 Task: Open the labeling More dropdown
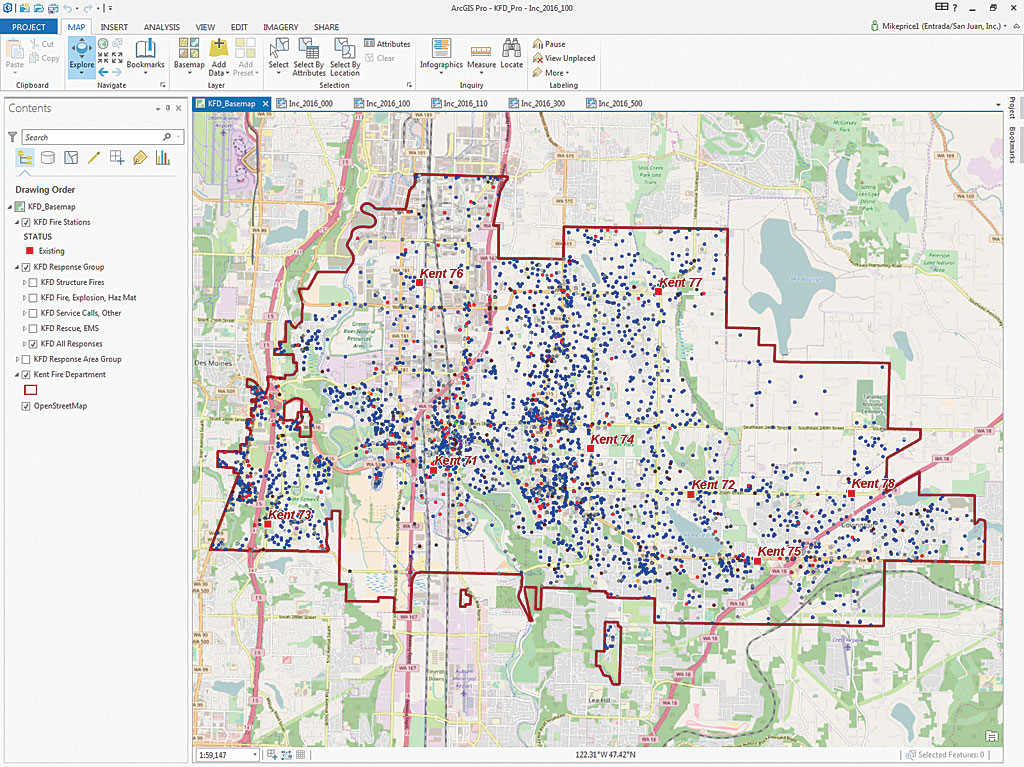[x=551, y=73]
